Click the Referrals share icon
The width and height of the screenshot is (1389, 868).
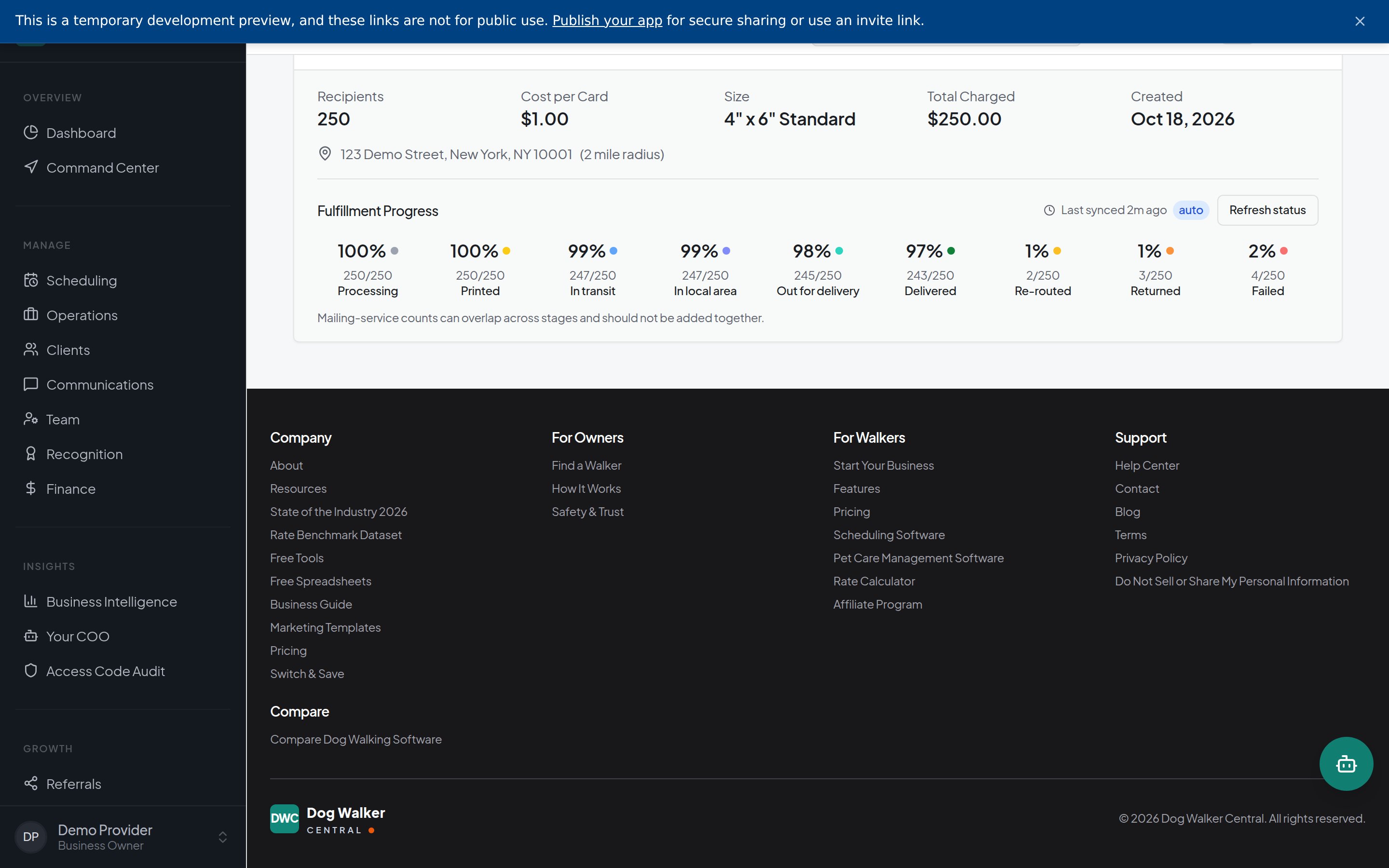coord(30,784)
